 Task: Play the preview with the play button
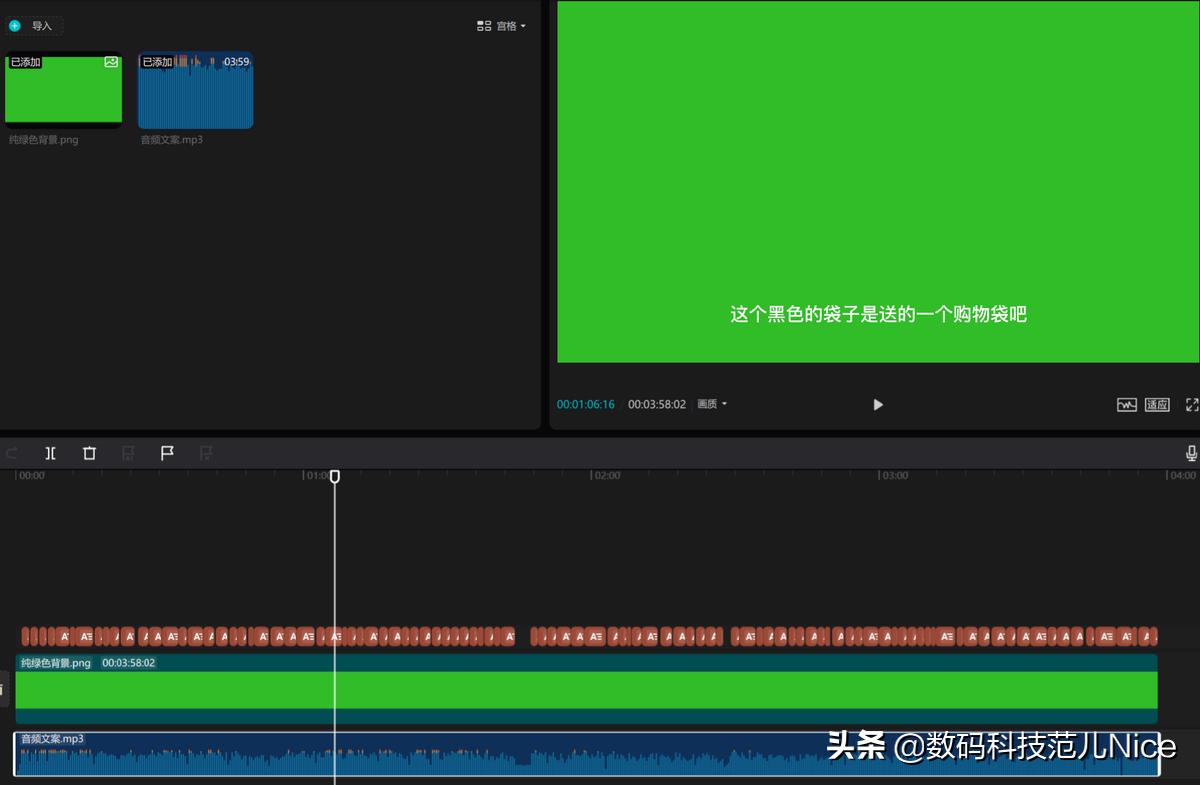click(x=877, y=404)
